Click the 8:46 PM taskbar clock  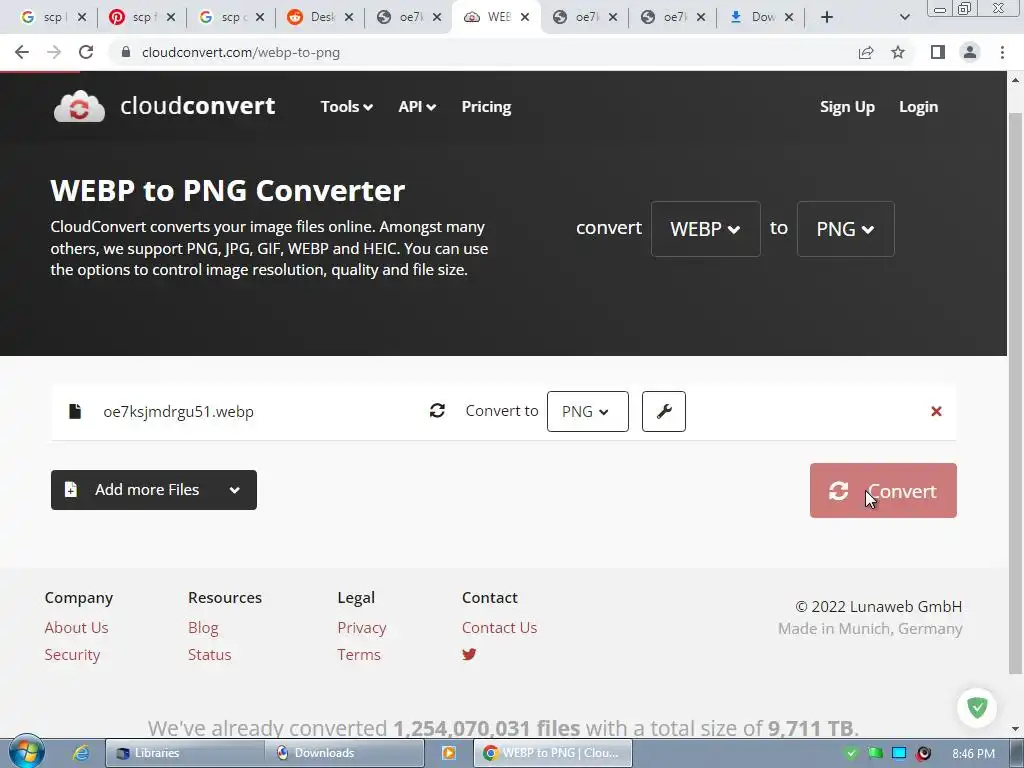click(973, 754)
